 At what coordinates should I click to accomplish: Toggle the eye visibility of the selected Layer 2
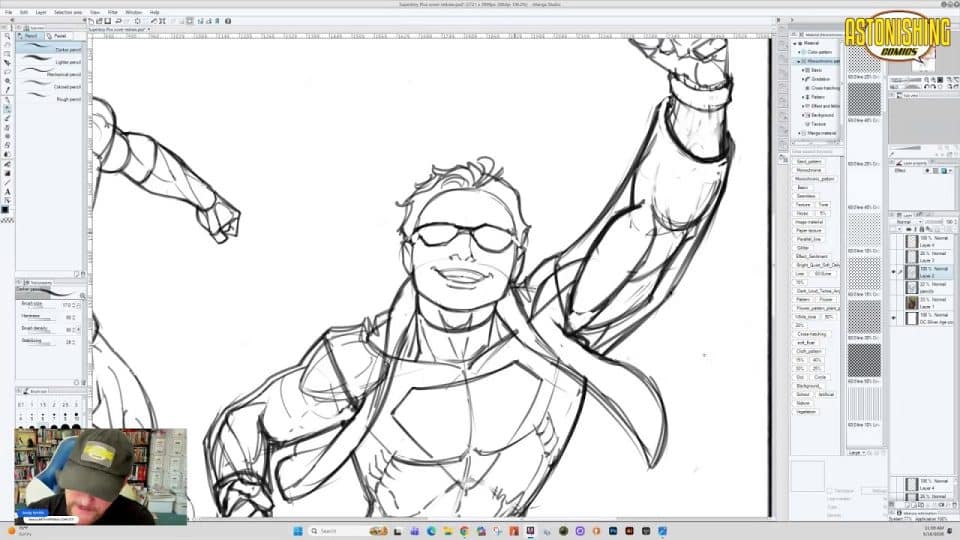[894, 272]
